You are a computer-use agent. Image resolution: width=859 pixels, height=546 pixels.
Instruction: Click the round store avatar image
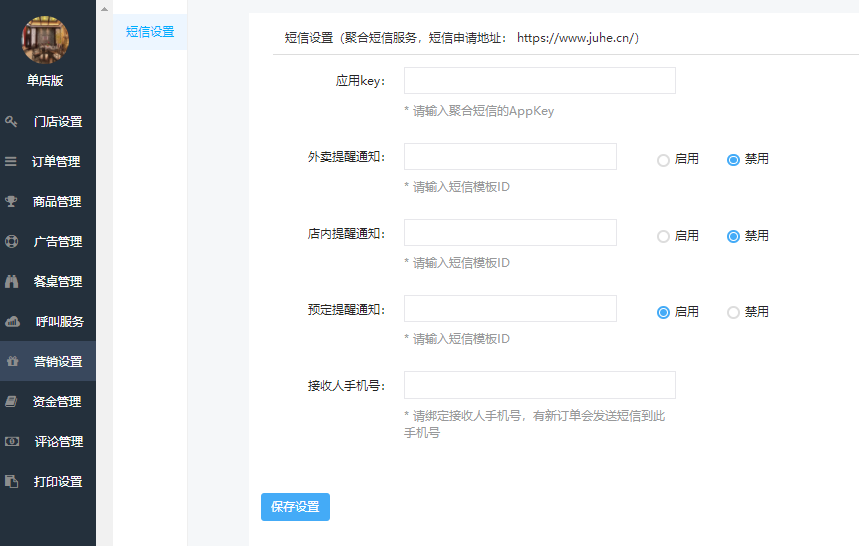(x=45, y=39)
